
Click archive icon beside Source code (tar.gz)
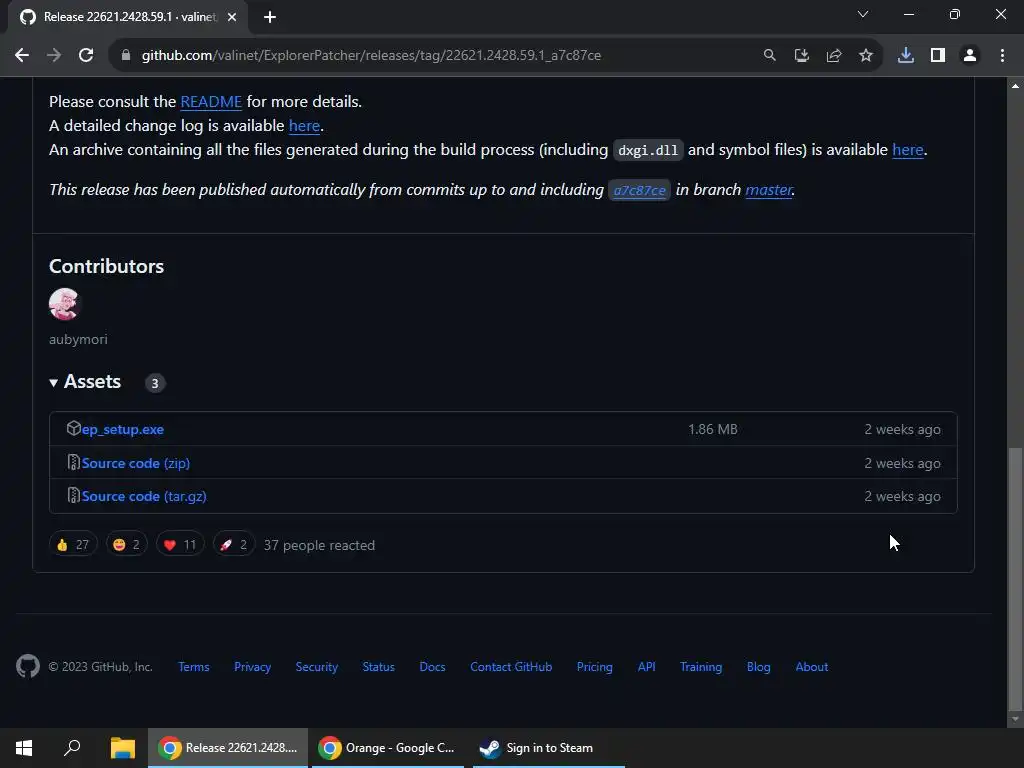click(74, 496)
